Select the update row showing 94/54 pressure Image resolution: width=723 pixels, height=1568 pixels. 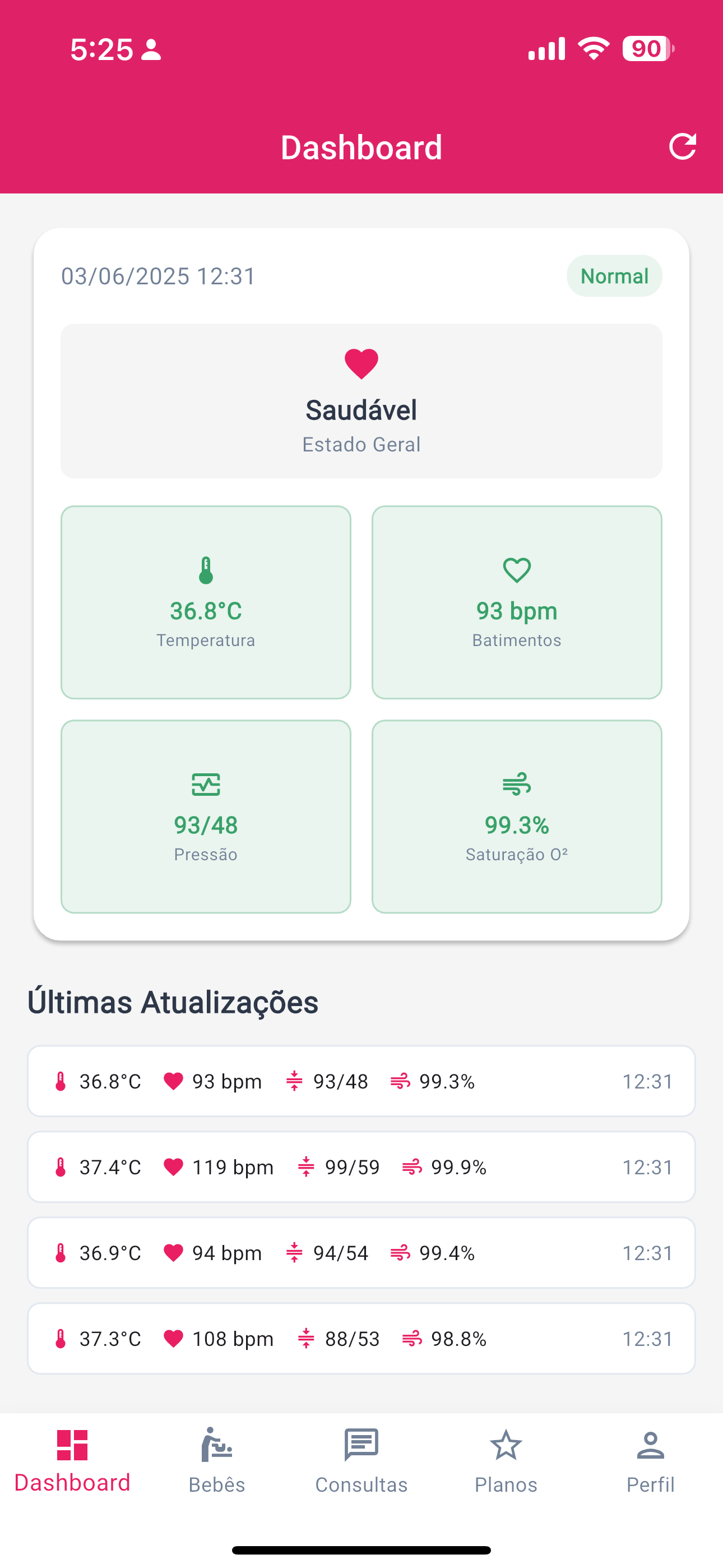click(361, 1253)
